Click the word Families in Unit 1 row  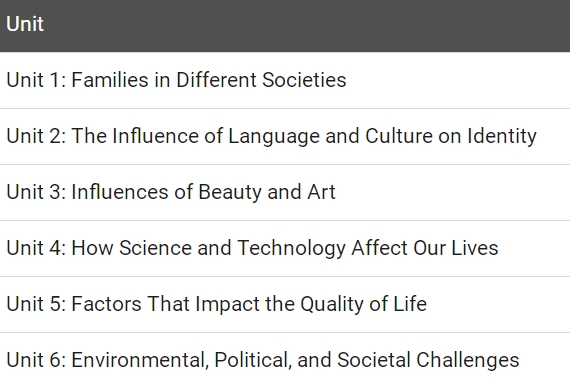110,80
